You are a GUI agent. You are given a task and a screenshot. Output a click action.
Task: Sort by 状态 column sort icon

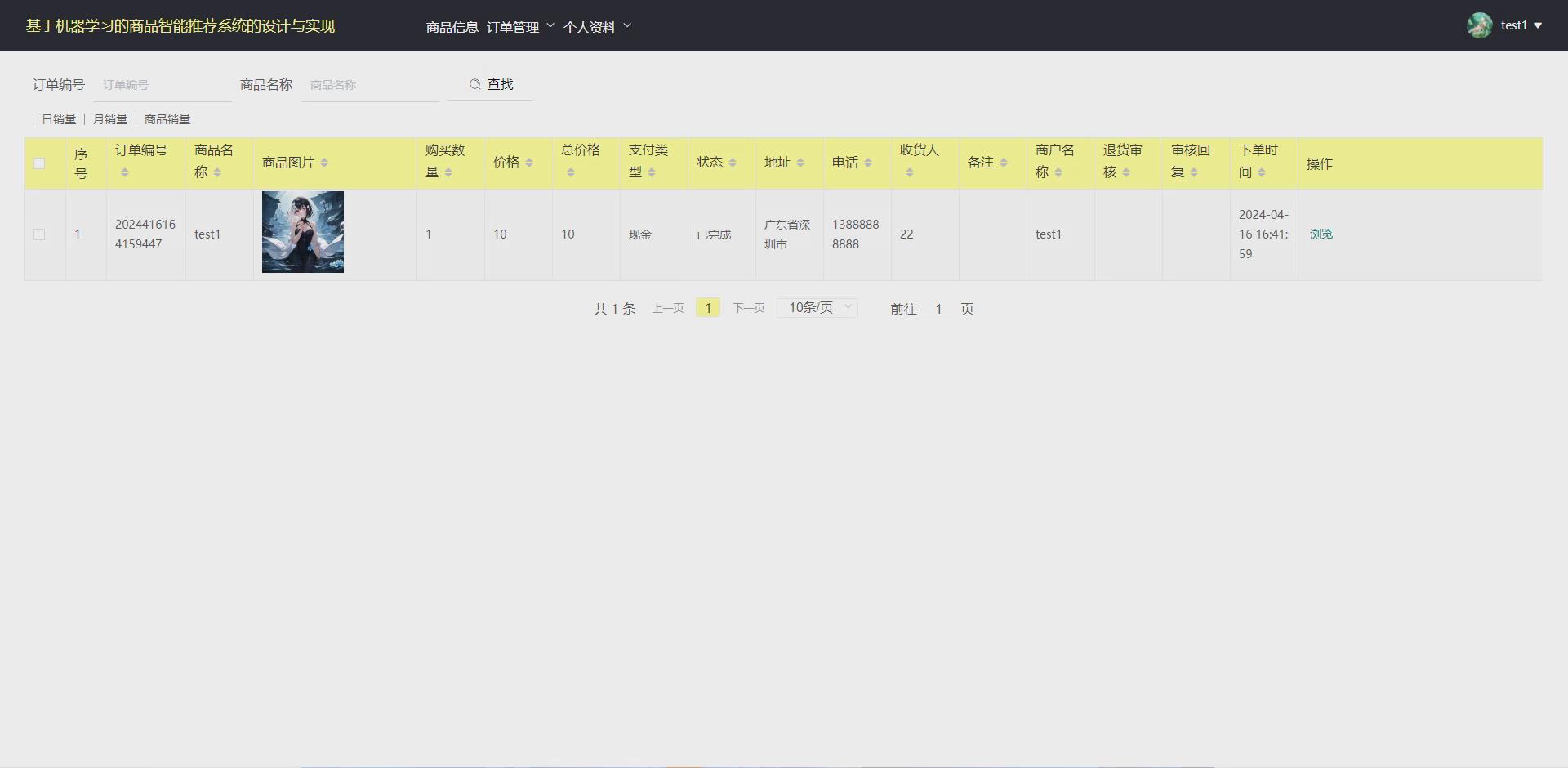[733, 163]
